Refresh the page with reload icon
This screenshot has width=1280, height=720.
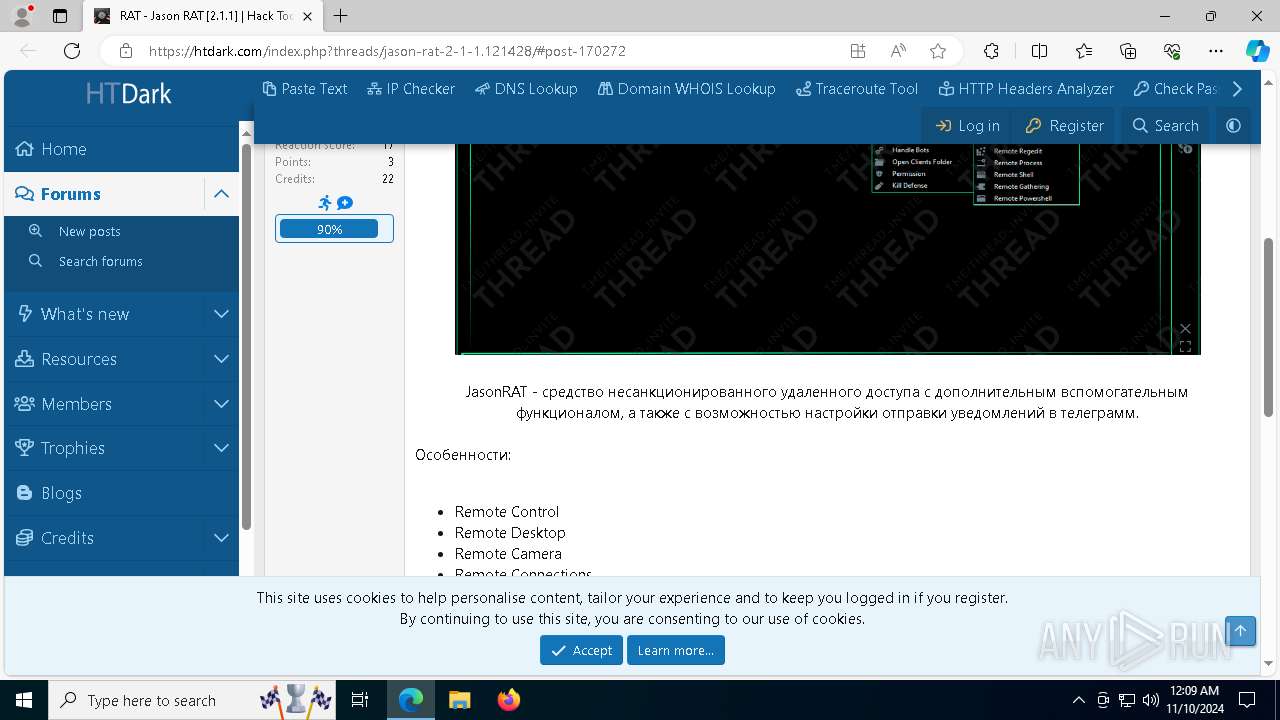(x=72, y=51)
